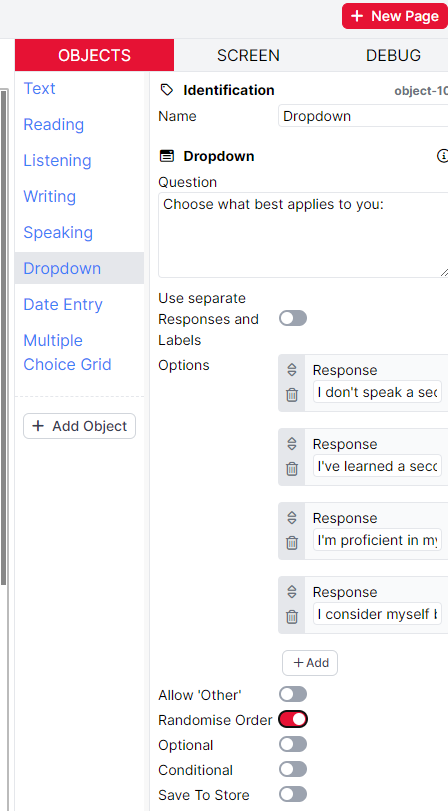Click the Question text area
Screen dimensions: 448x811
(303, 235)
